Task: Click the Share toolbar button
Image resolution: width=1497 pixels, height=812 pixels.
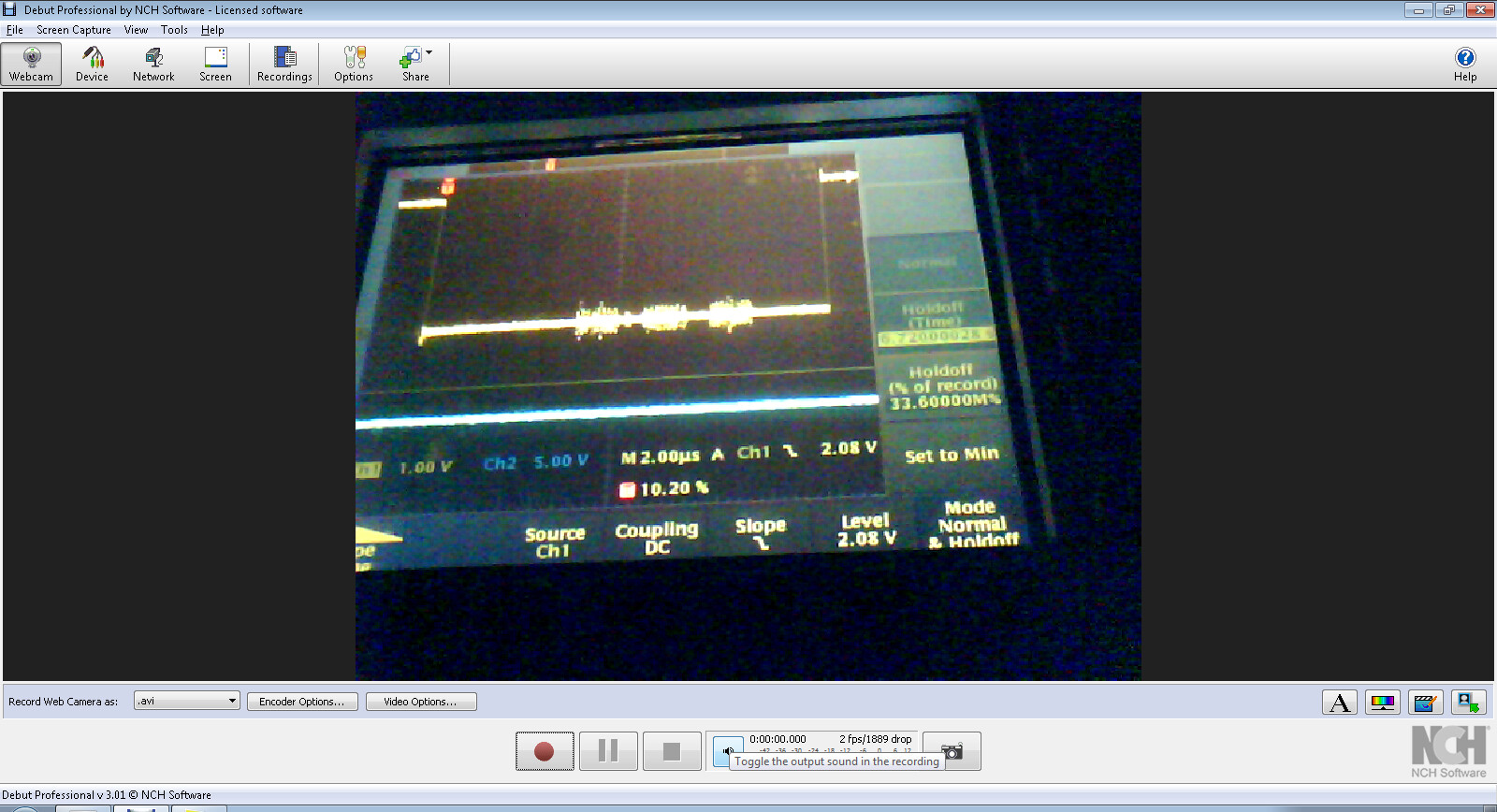Action: click(x=414, y=65)
